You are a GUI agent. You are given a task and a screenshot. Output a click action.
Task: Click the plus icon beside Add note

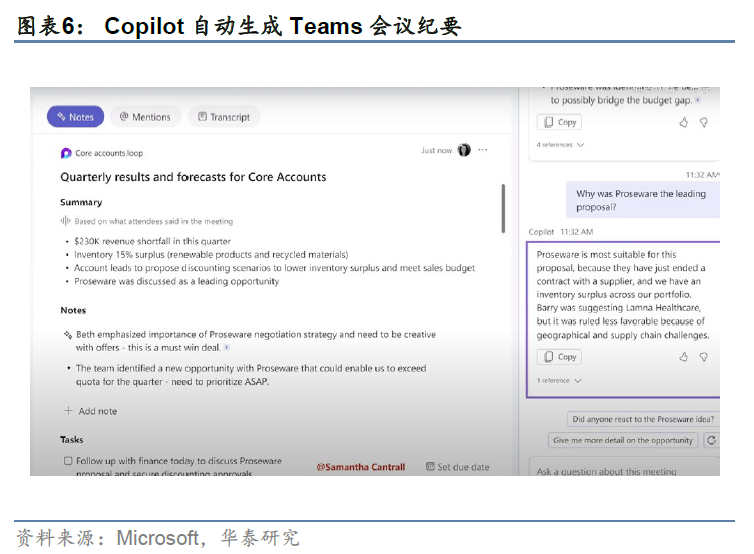click(68, 411)
